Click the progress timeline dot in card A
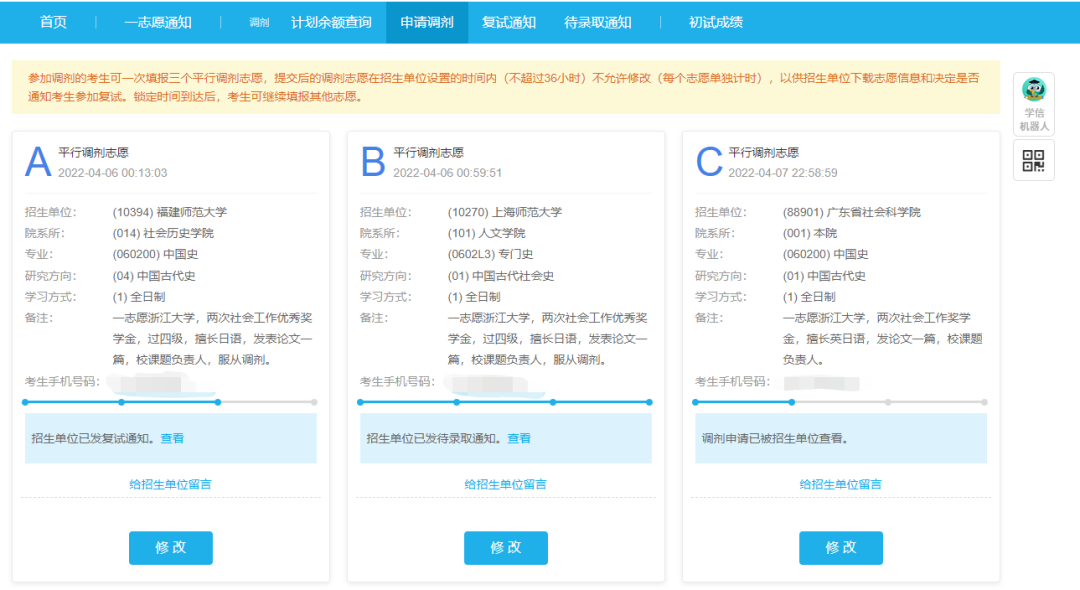The height and width of the screenshot is (590, 1080). point(219,402)
